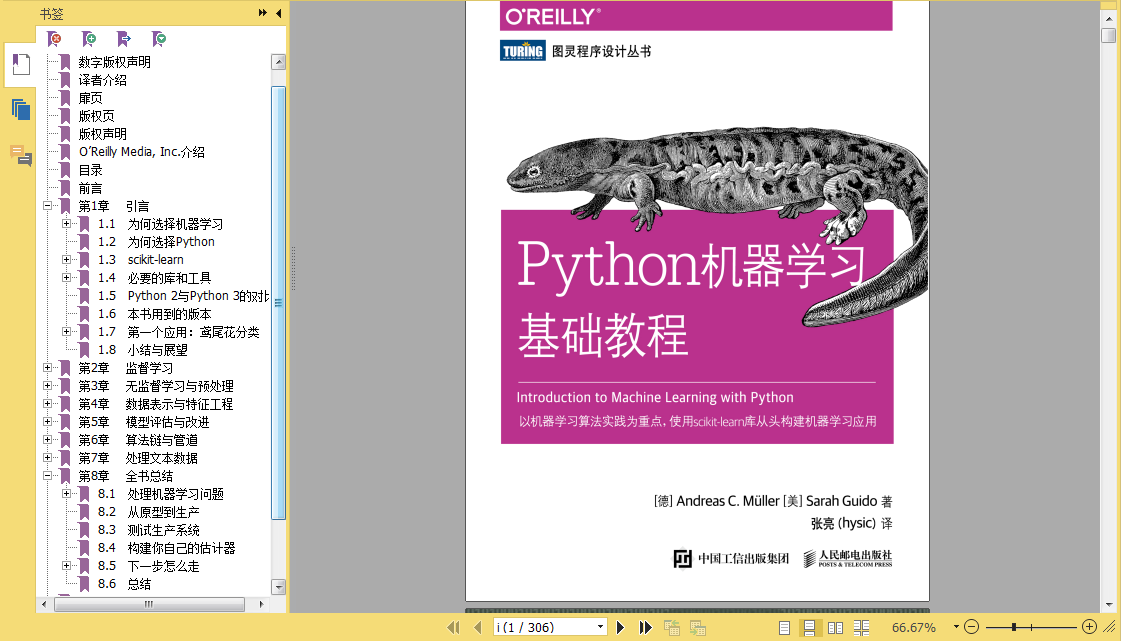Open bookmark 译者介绍
Image resolution: width=1121 pixels, height=641 pixels.
pyautogui.click(x=102, y=80)
